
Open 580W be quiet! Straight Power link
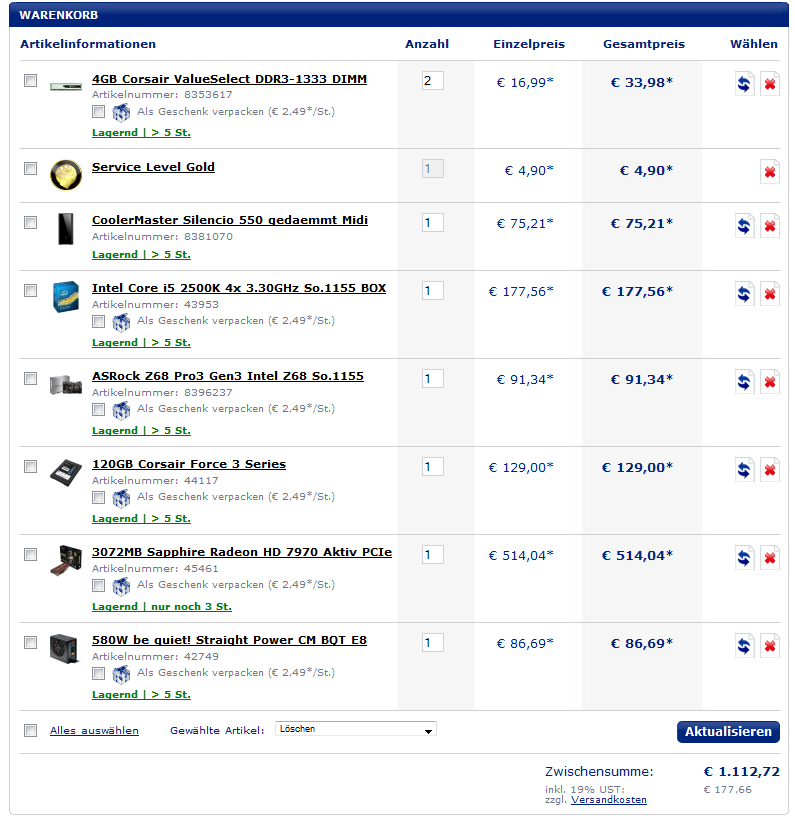229,641
